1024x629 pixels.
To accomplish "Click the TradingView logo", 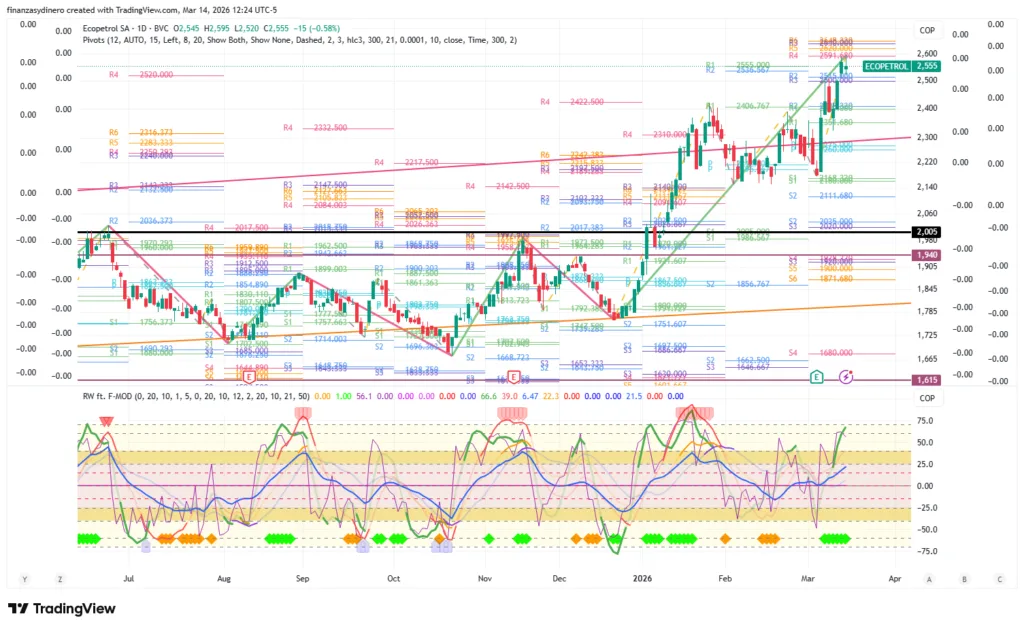I will click(60, 609).
